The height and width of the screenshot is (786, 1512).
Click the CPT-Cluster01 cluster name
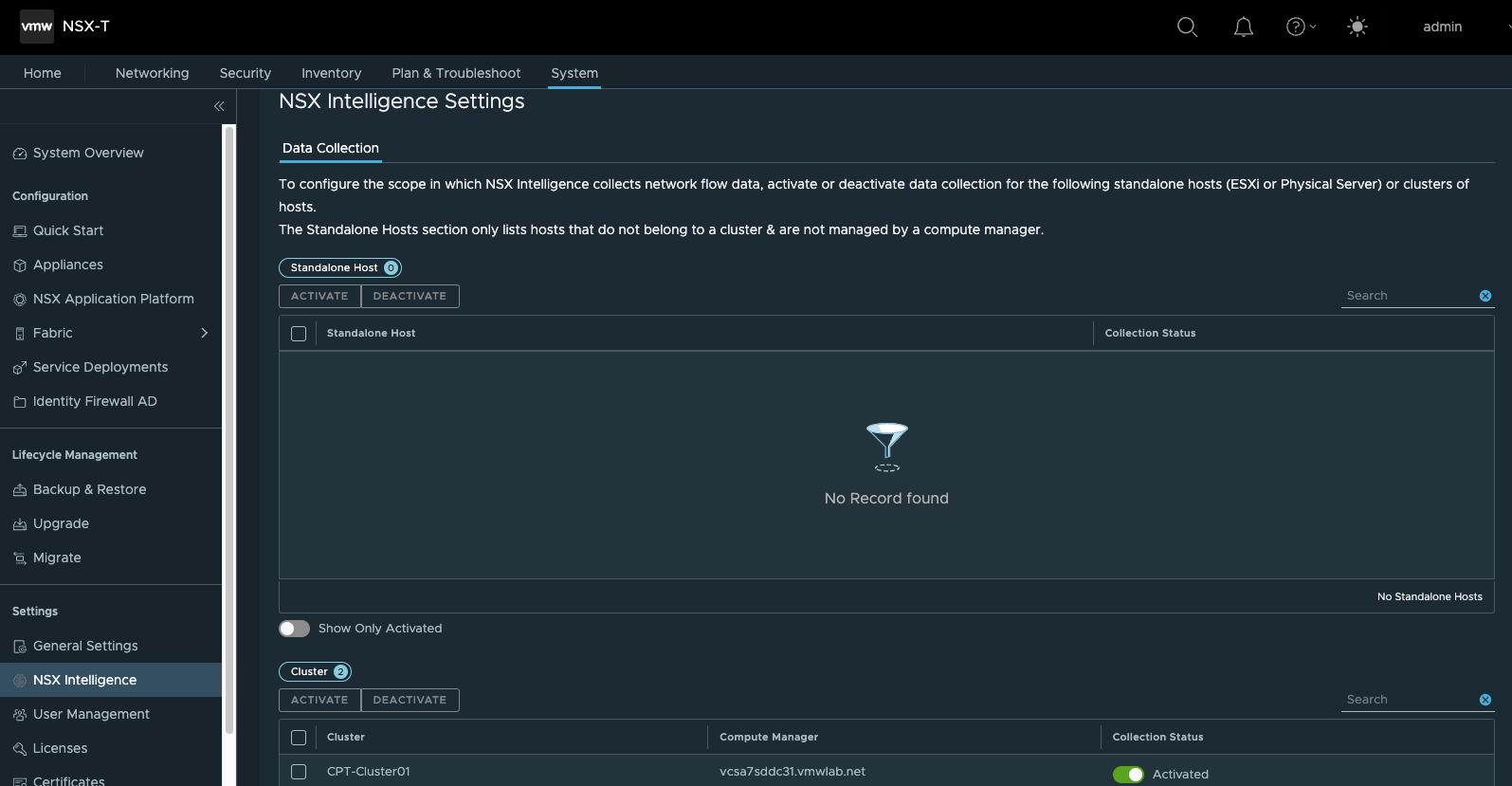tap(369, 772)
